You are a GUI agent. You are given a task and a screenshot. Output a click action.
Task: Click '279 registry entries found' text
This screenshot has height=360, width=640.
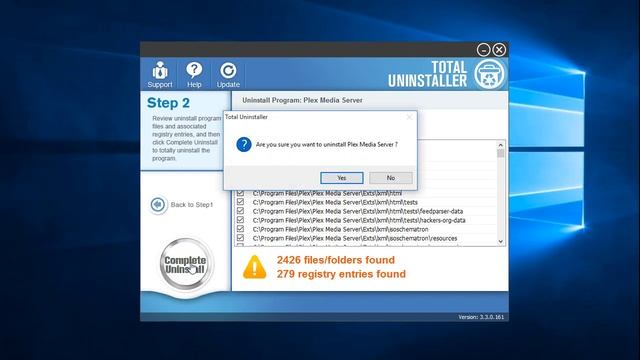click(341, 274)
